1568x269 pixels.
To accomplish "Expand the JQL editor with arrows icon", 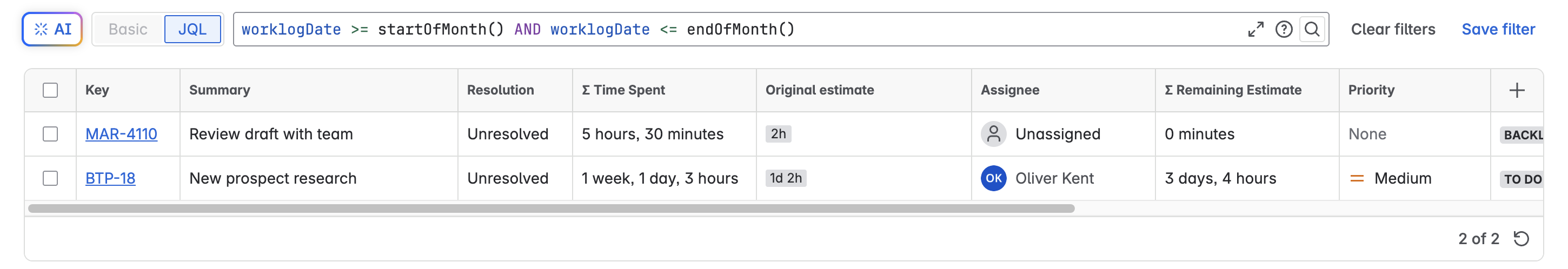I will (1255, 29).
